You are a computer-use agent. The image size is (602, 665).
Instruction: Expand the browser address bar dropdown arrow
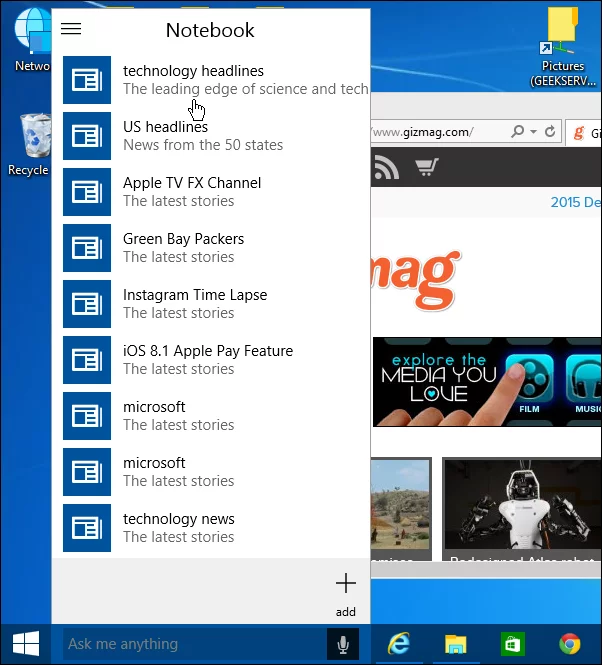click(x=534, y=132)
